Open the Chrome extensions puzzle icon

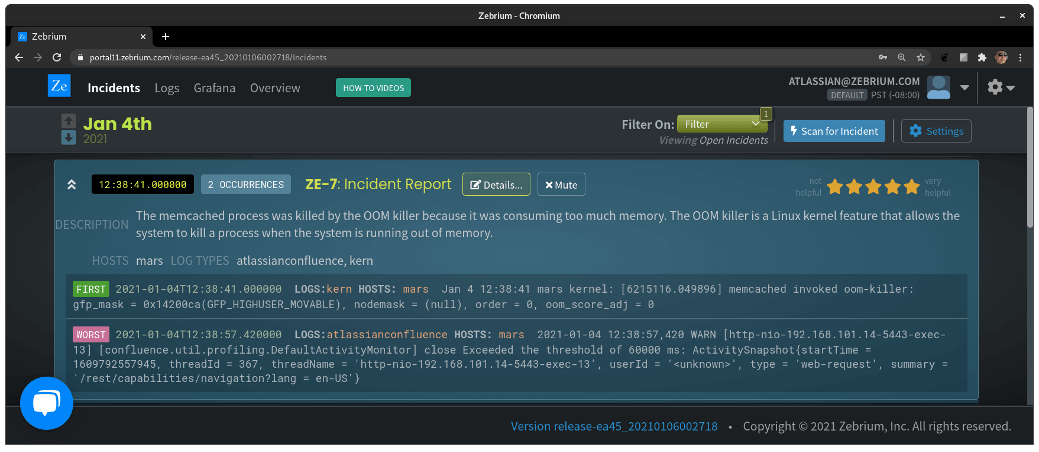[x=982, y=57]
